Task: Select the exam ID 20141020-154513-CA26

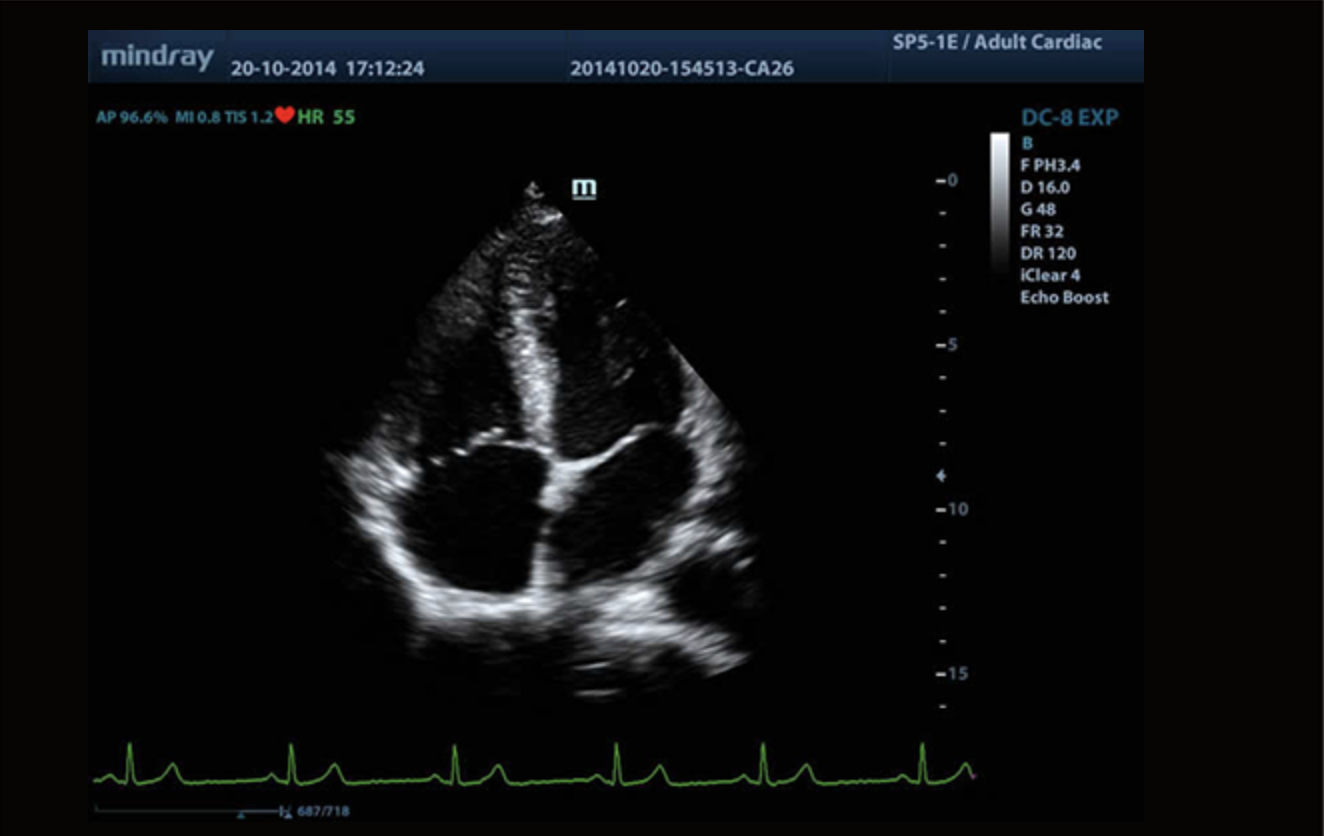Action: coord(682,69)
